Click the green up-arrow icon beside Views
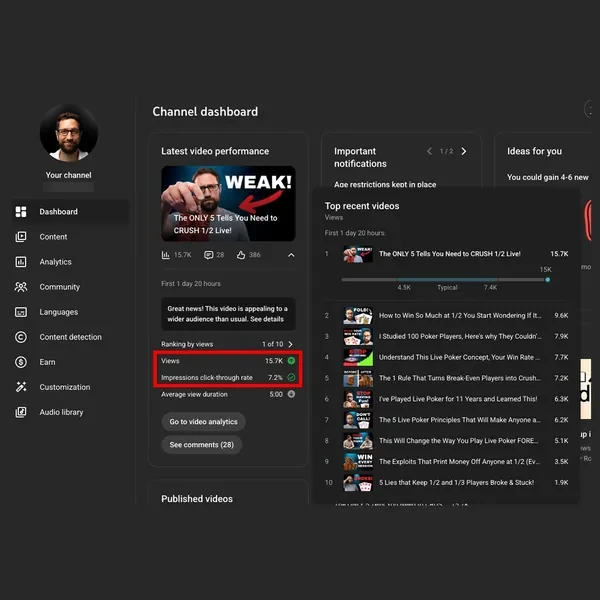Screen dimensions: 600x600 [x=291, y=360]
